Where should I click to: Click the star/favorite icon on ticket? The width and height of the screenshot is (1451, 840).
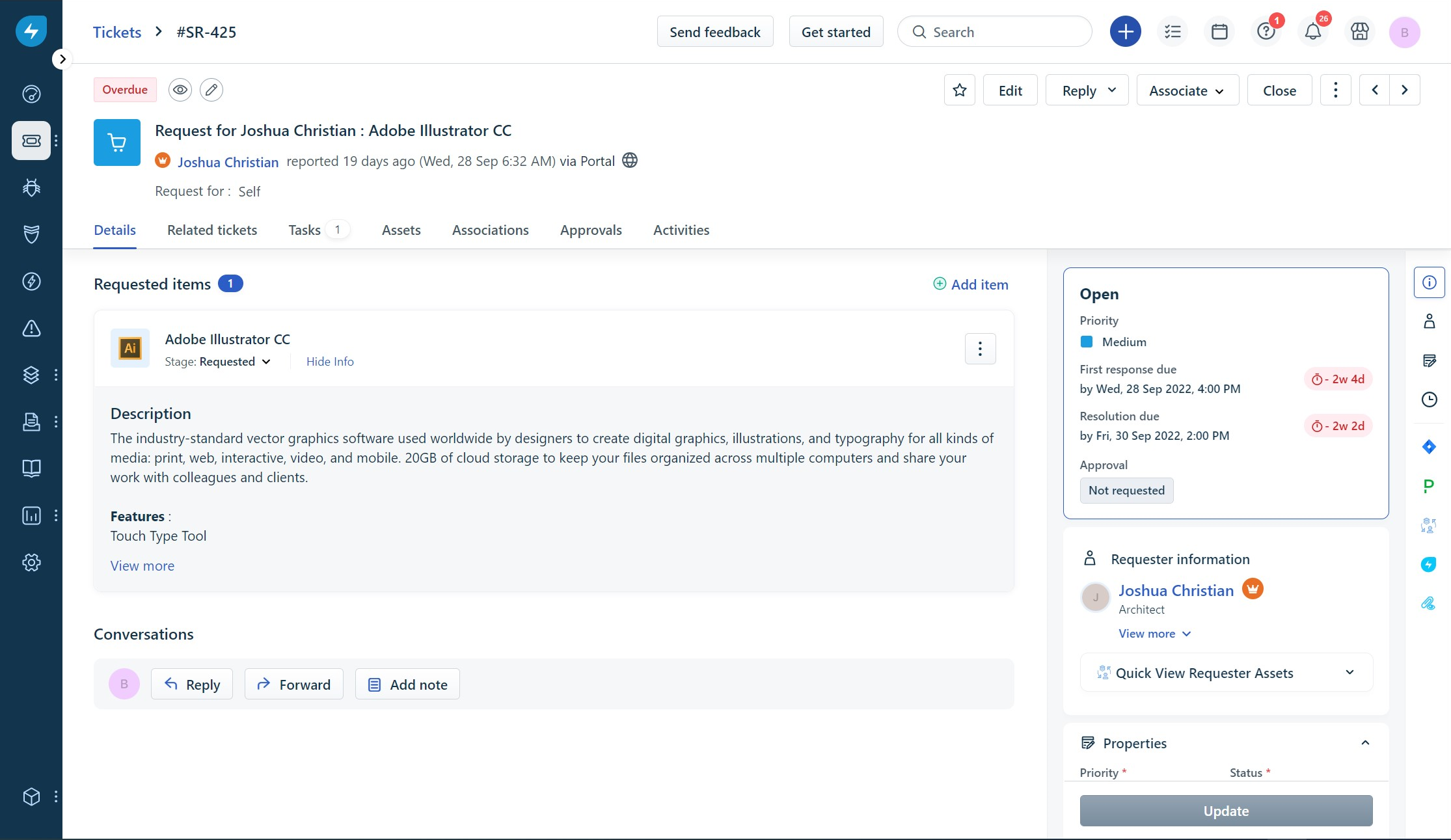click(x=959, y=89)
